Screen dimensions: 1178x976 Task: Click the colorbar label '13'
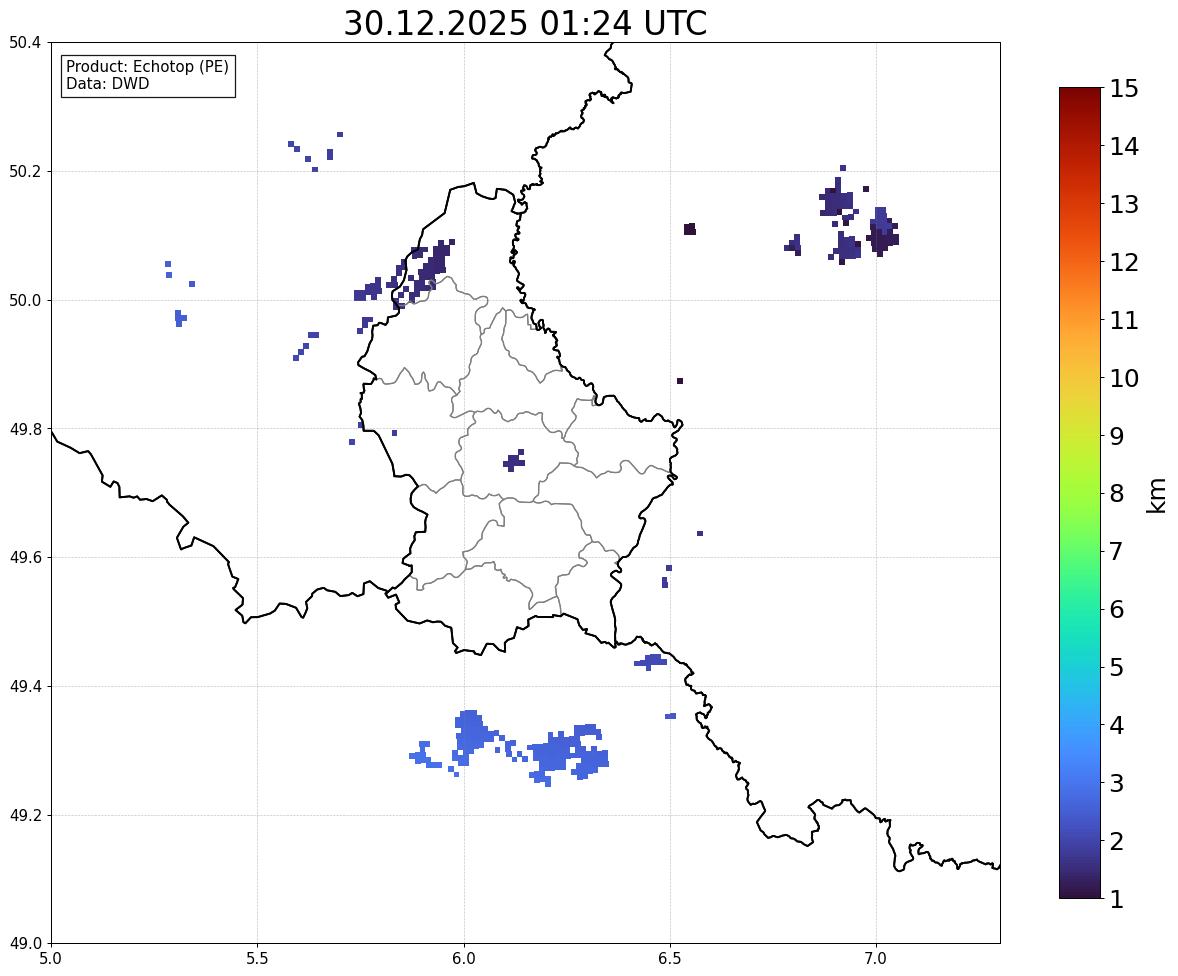coord(1124,204)
